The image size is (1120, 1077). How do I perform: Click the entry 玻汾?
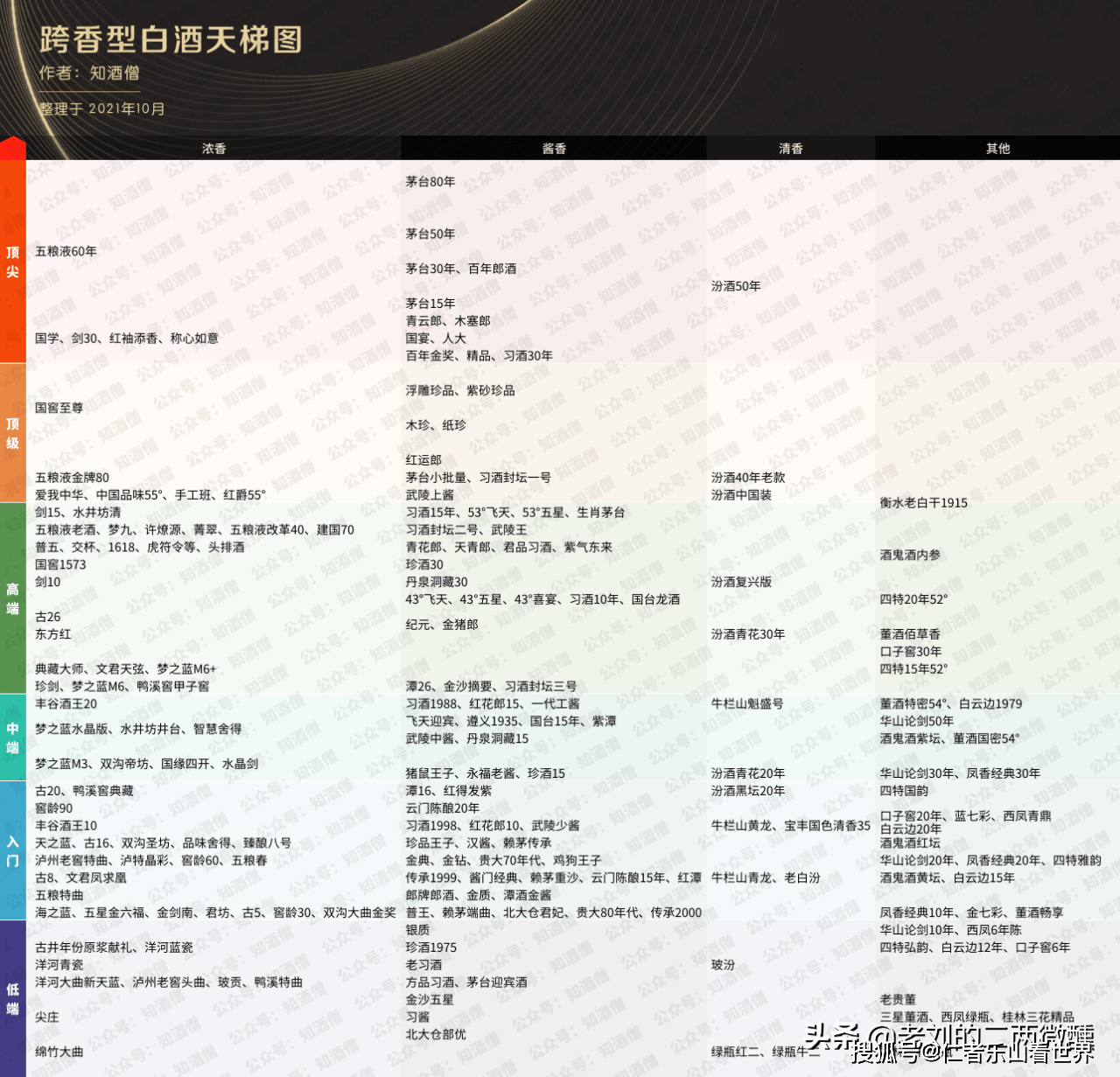[x=723, y=965]
